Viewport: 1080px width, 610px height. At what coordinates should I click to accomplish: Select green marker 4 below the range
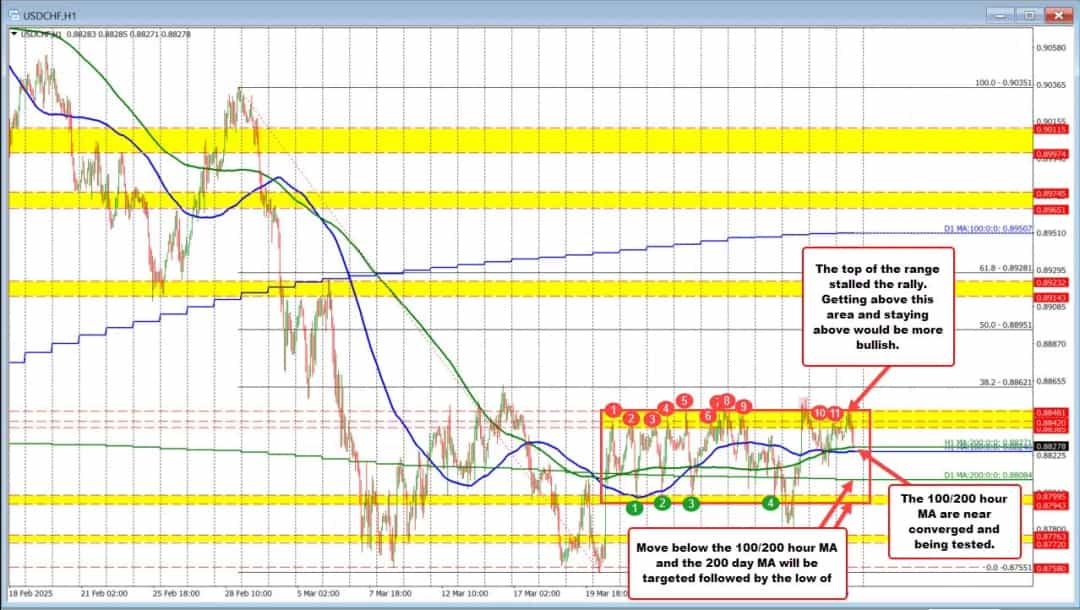point(770,503)
